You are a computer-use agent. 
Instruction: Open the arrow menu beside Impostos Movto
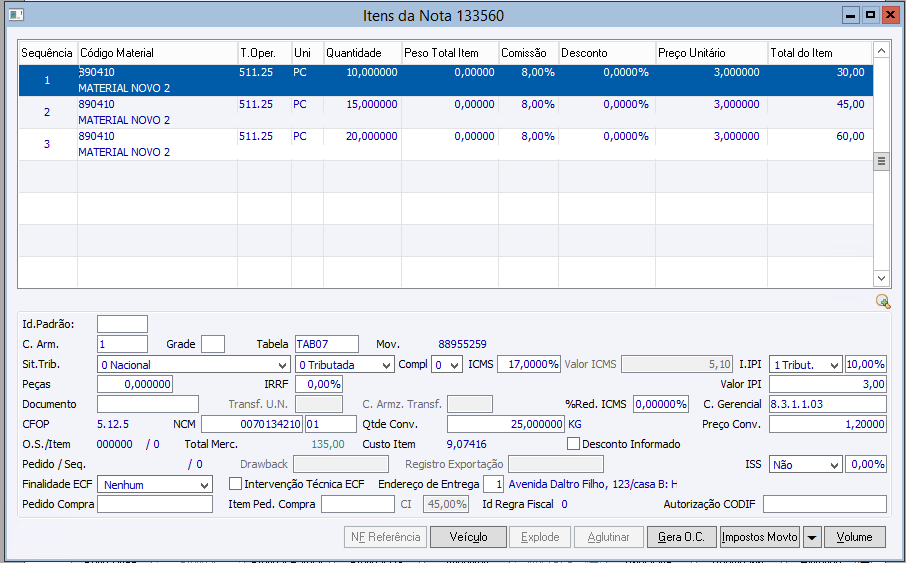coord(812,537)
